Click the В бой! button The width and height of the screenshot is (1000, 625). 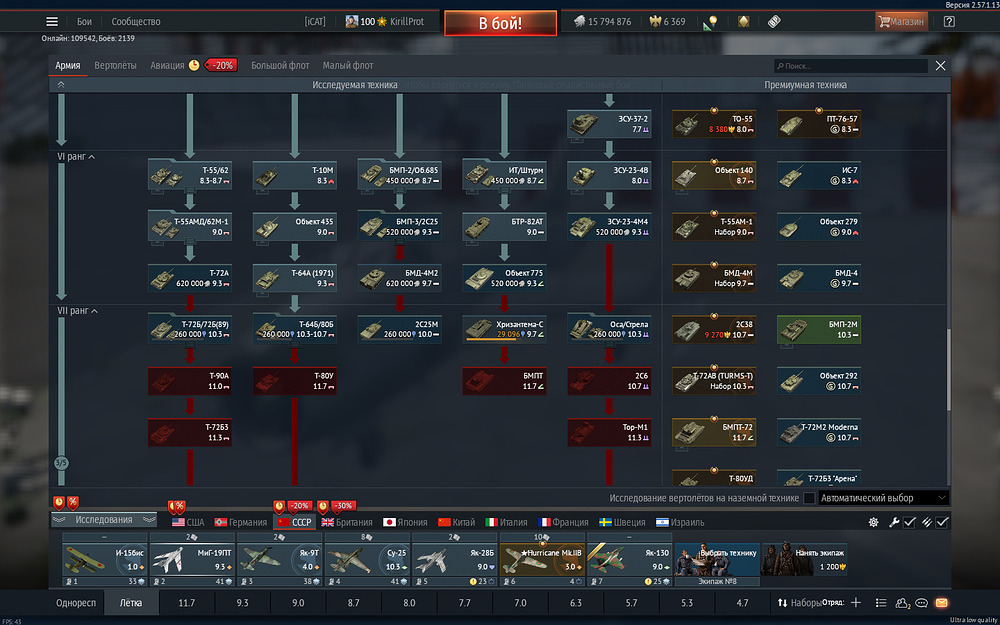click(501, 24)
